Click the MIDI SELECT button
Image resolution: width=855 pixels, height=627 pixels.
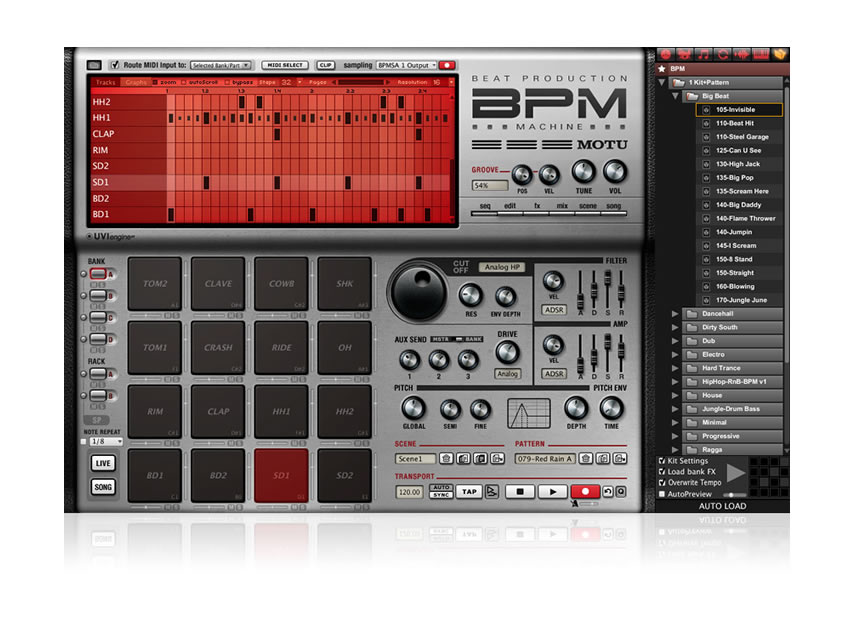[285, 65]
